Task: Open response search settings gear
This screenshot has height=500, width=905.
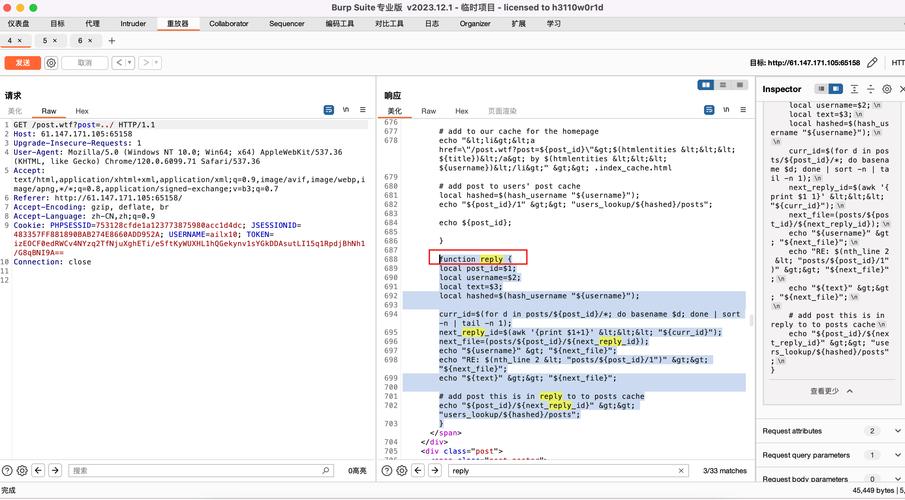Action: coord(402,471)
